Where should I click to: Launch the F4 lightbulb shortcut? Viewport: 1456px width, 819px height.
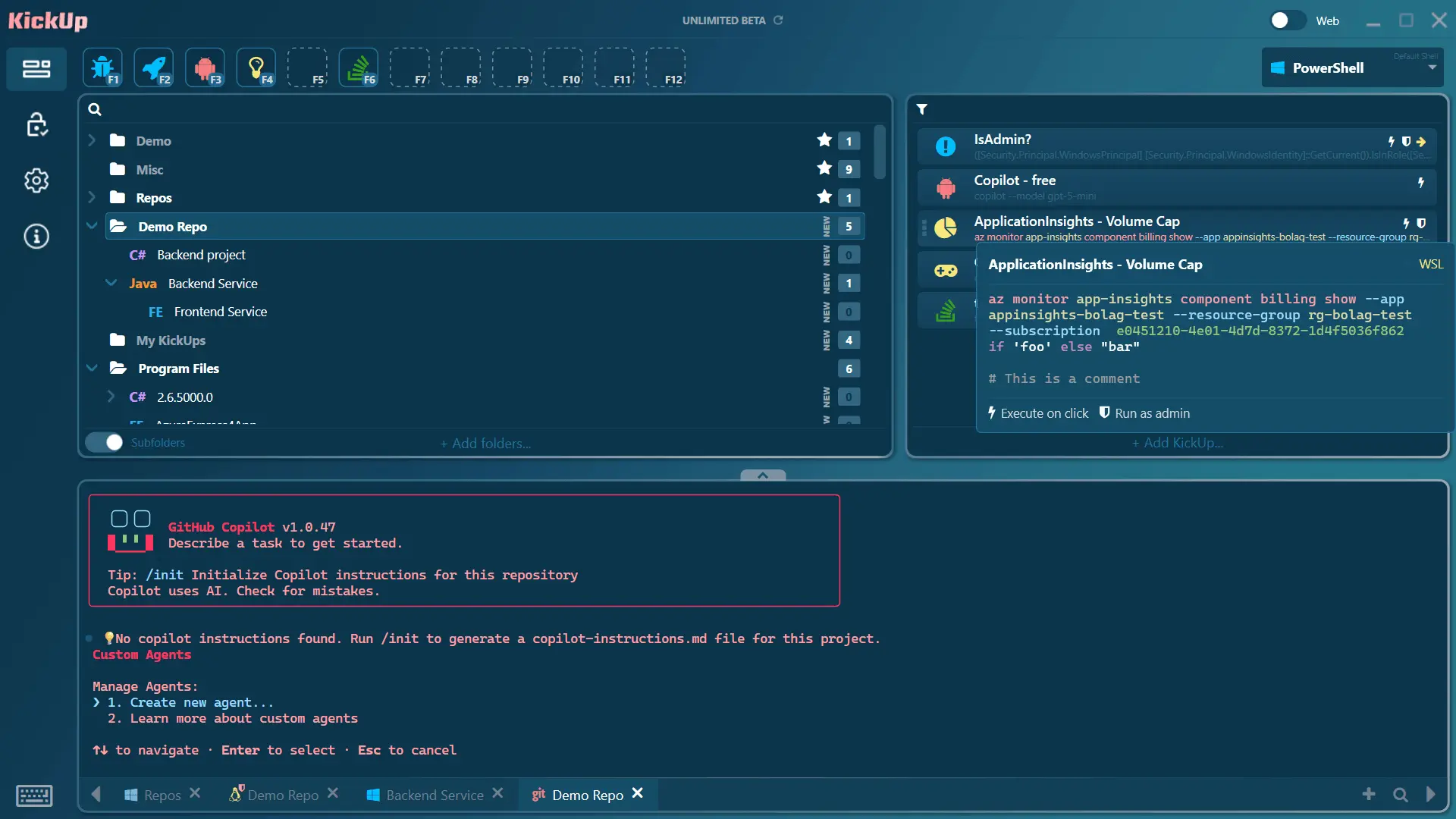click(256, 67)
